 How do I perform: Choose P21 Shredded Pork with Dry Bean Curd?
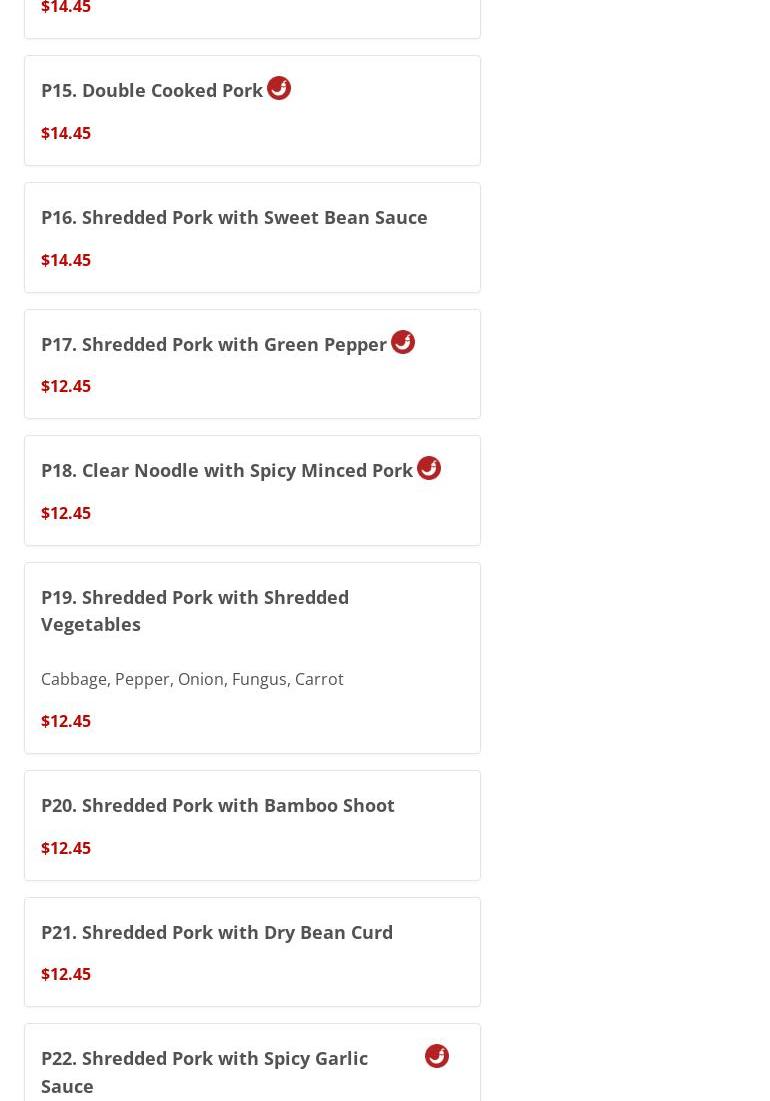[252, 952]
